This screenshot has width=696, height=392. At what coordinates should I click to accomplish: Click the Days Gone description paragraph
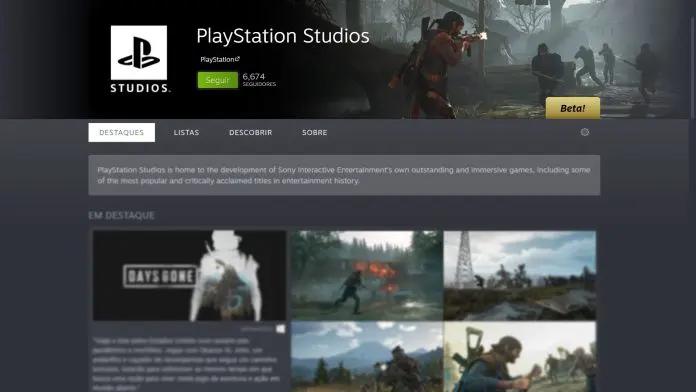186,364
